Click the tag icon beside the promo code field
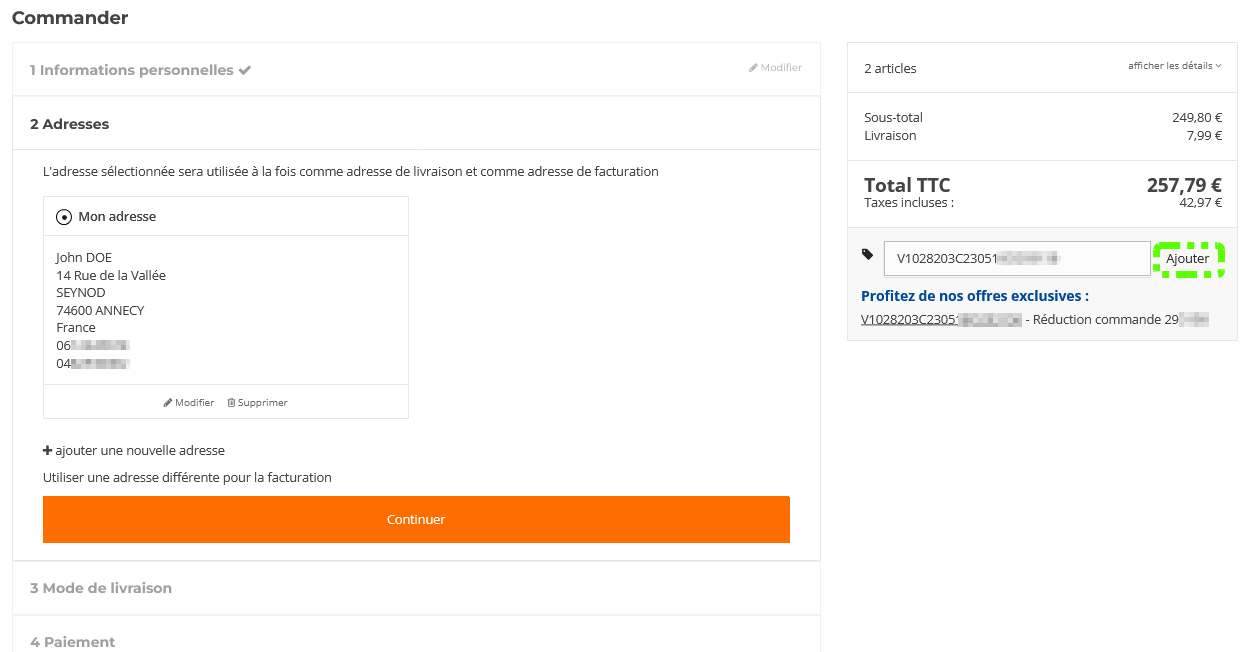 (867, 255)
